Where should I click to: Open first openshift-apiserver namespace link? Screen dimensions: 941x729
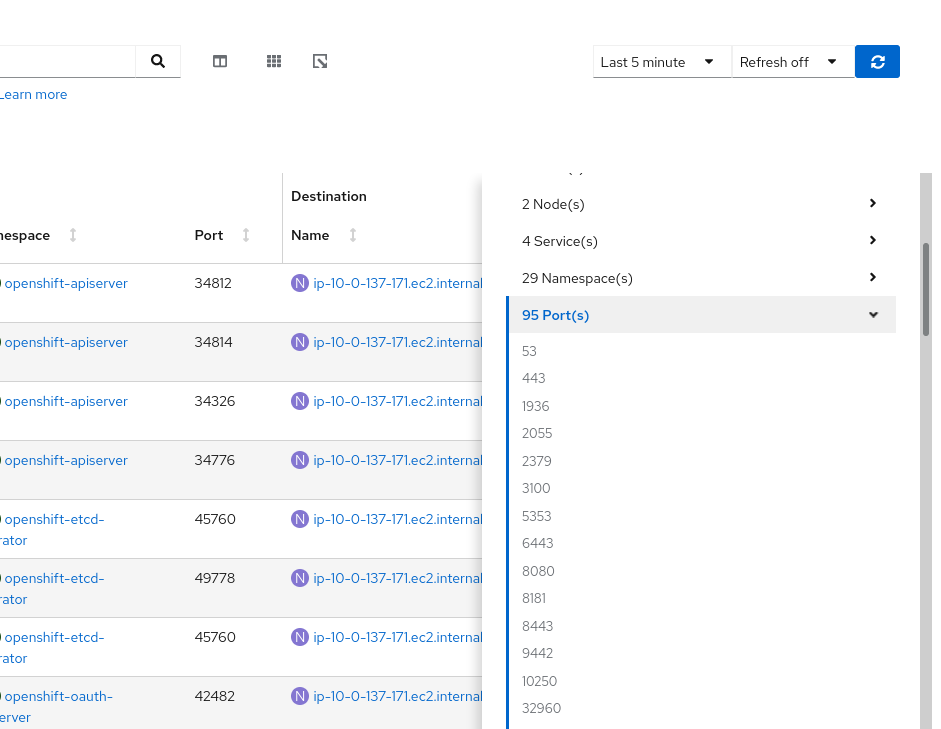[66, 283]
